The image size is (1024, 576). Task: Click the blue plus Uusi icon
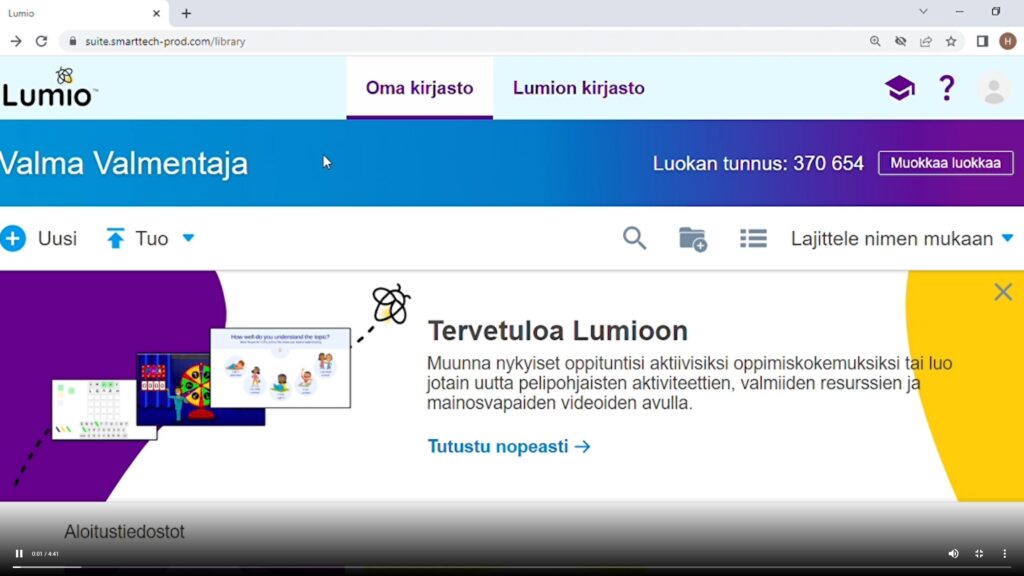13,238
